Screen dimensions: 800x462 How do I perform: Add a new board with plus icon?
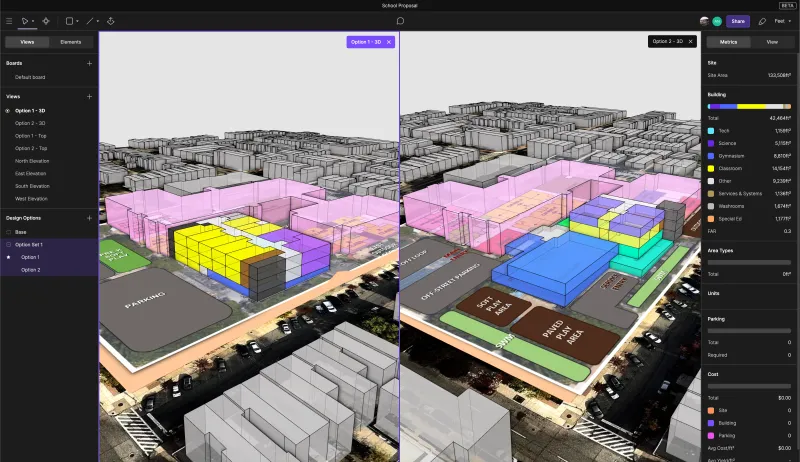point(89,63)
